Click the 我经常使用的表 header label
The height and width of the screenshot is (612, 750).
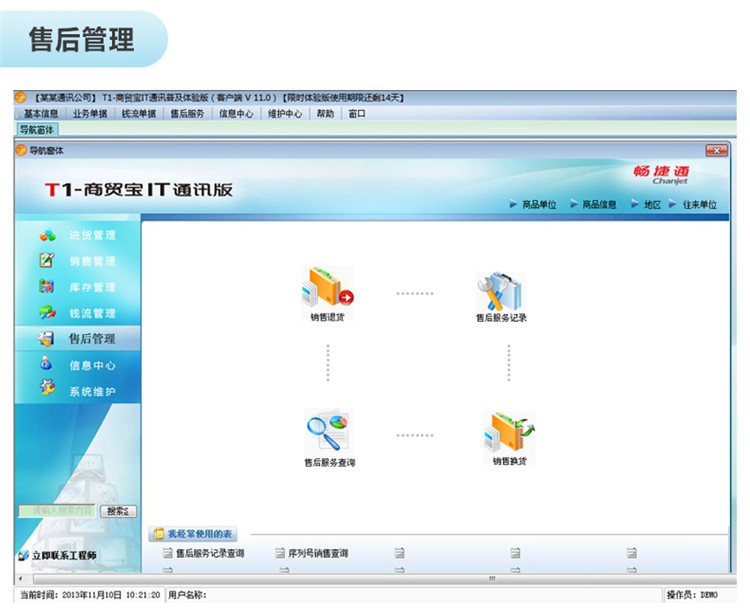point(199,534)
